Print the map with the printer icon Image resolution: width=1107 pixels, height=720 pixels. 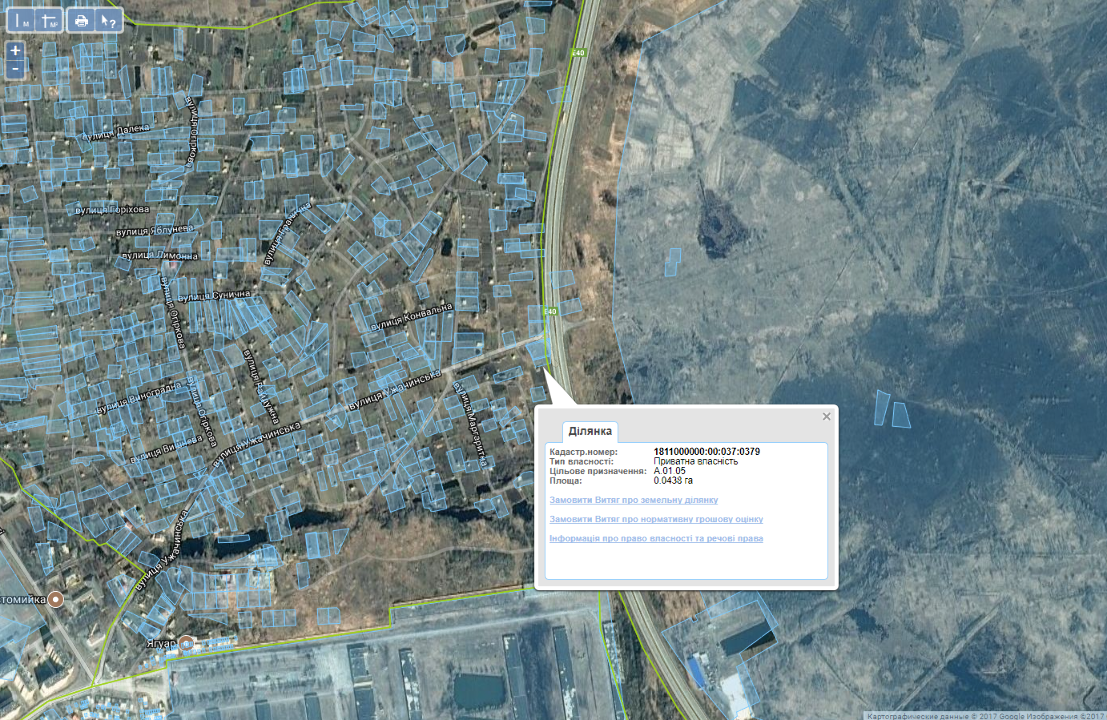pos(80,20)
